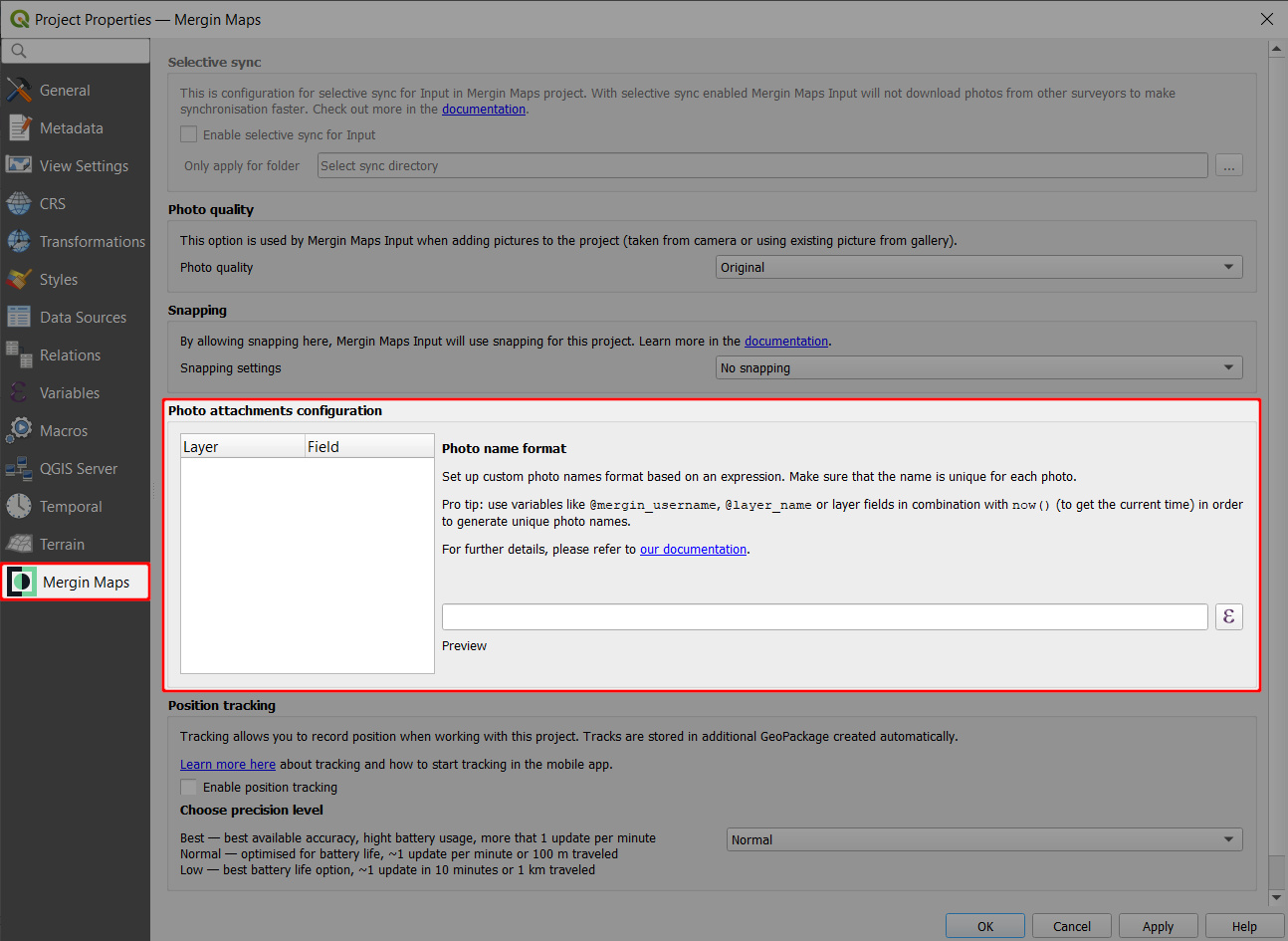
Task: Toggle Enable position tracking checkbox
Action: pyautogui.click(x=189, y=787)
